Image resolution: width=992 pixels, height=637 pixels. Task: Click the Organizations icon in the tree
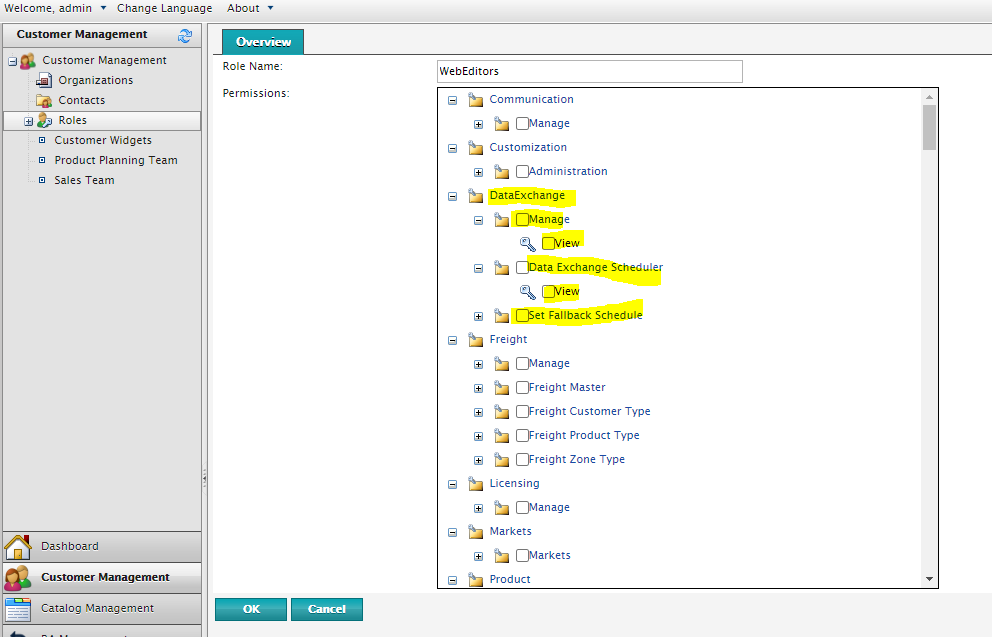[44, 80]
